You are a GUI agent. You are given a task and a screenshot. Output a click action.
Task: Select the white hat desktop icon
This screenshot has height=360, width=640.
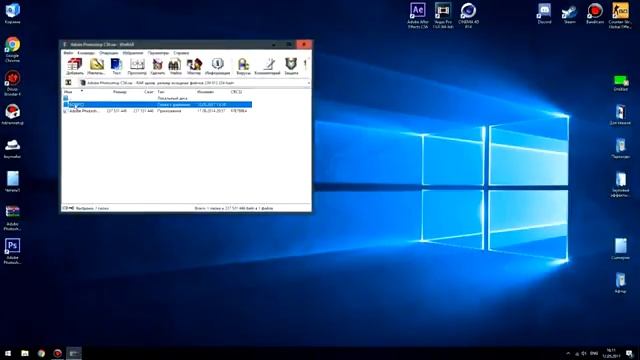13,149
